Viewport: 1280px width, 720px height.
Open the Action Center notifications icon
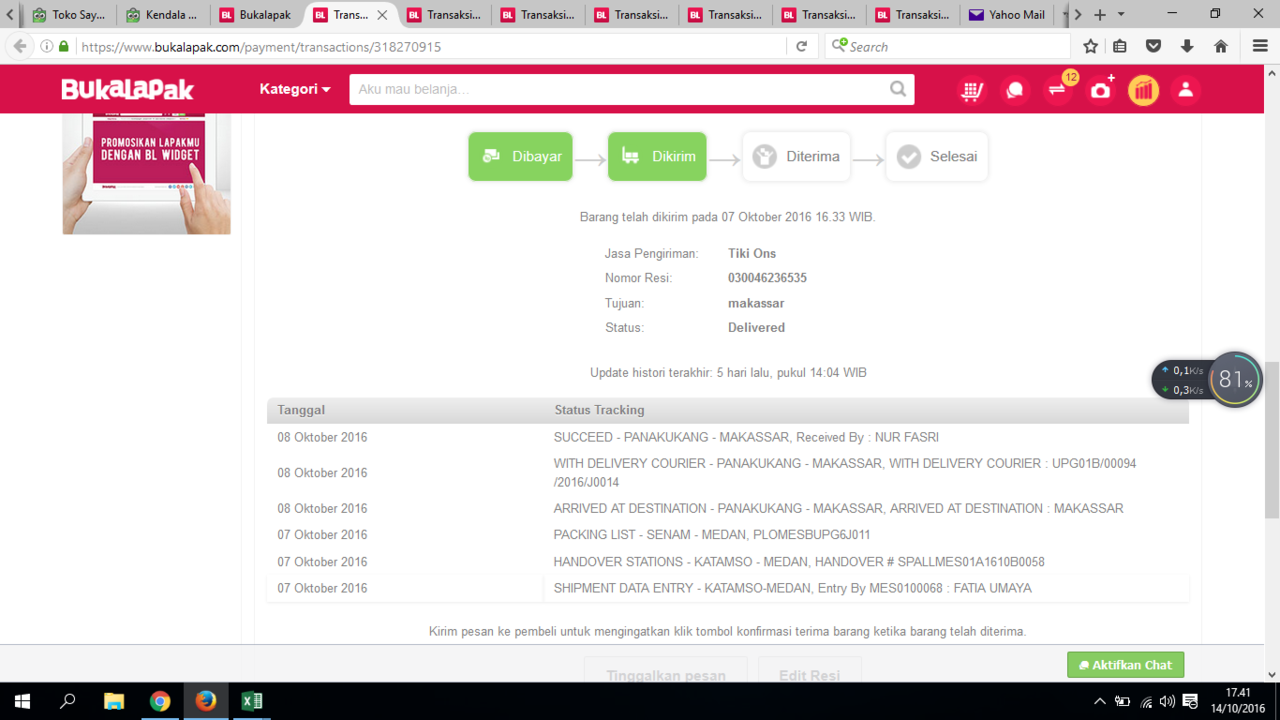tap(1190, 701)
